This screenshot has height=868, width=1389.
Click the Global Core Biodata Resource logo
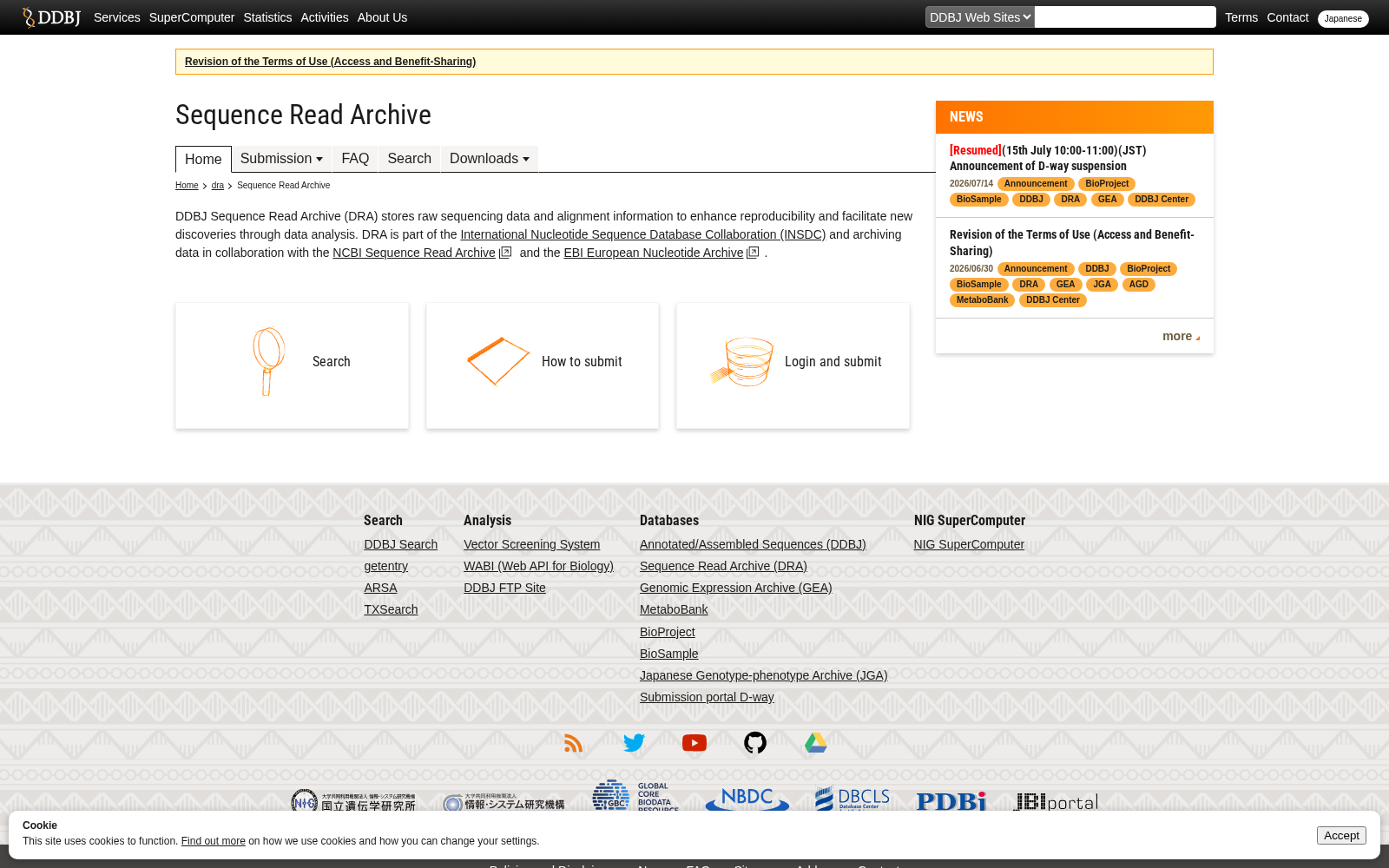point(636,796)
